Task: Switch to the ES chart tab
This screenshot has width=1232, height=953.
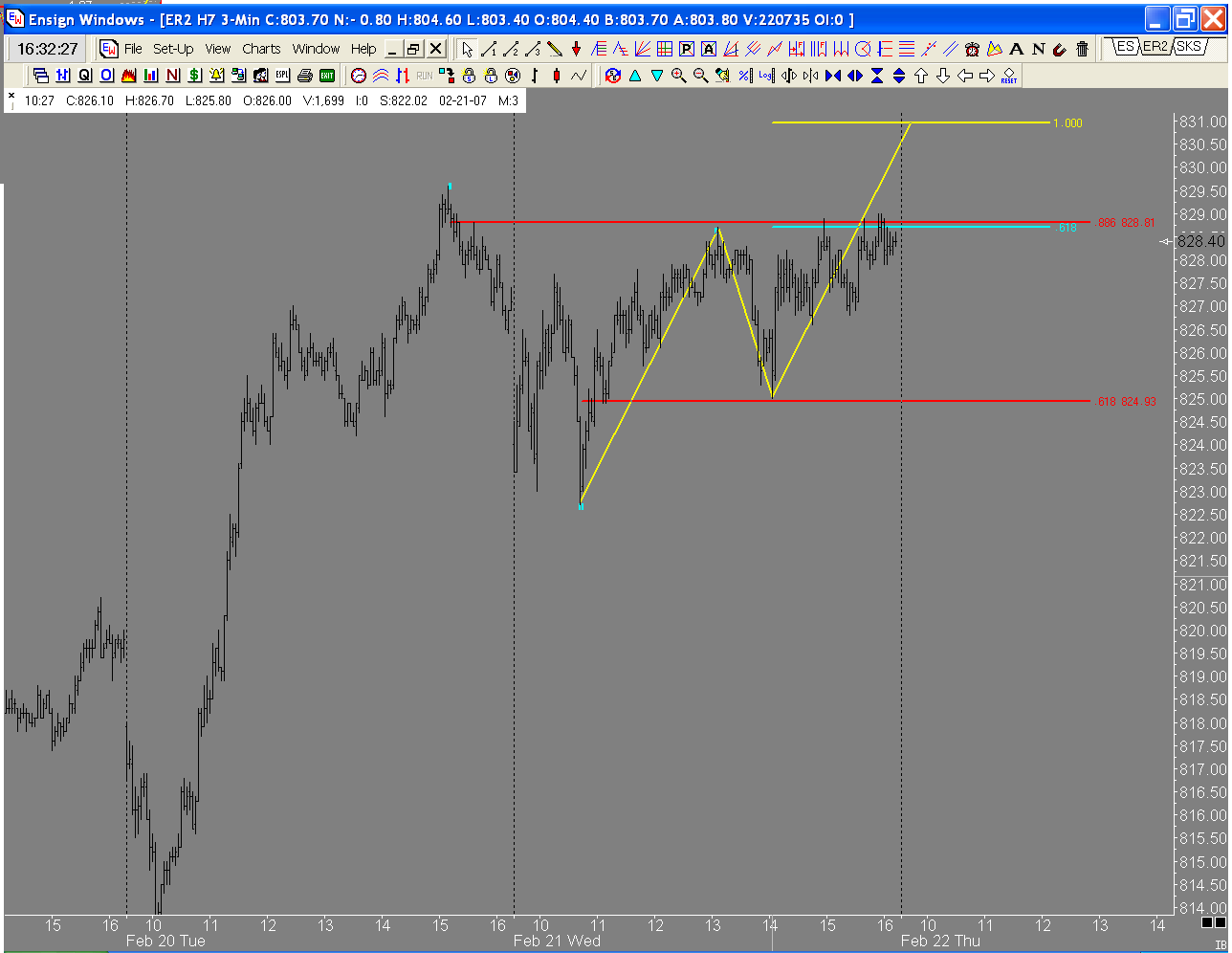Action: [1125, 46]
